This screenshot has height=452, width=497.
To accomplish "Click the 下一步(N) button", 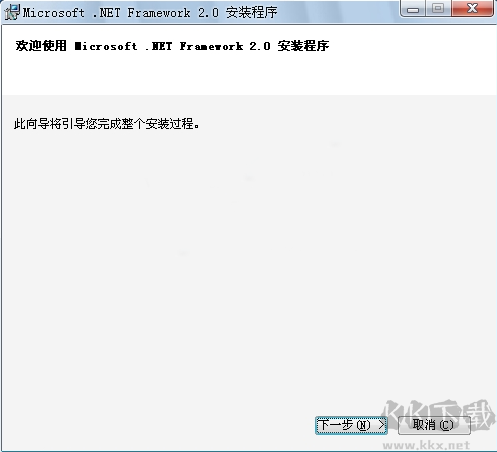I will [x=351, y=425].
